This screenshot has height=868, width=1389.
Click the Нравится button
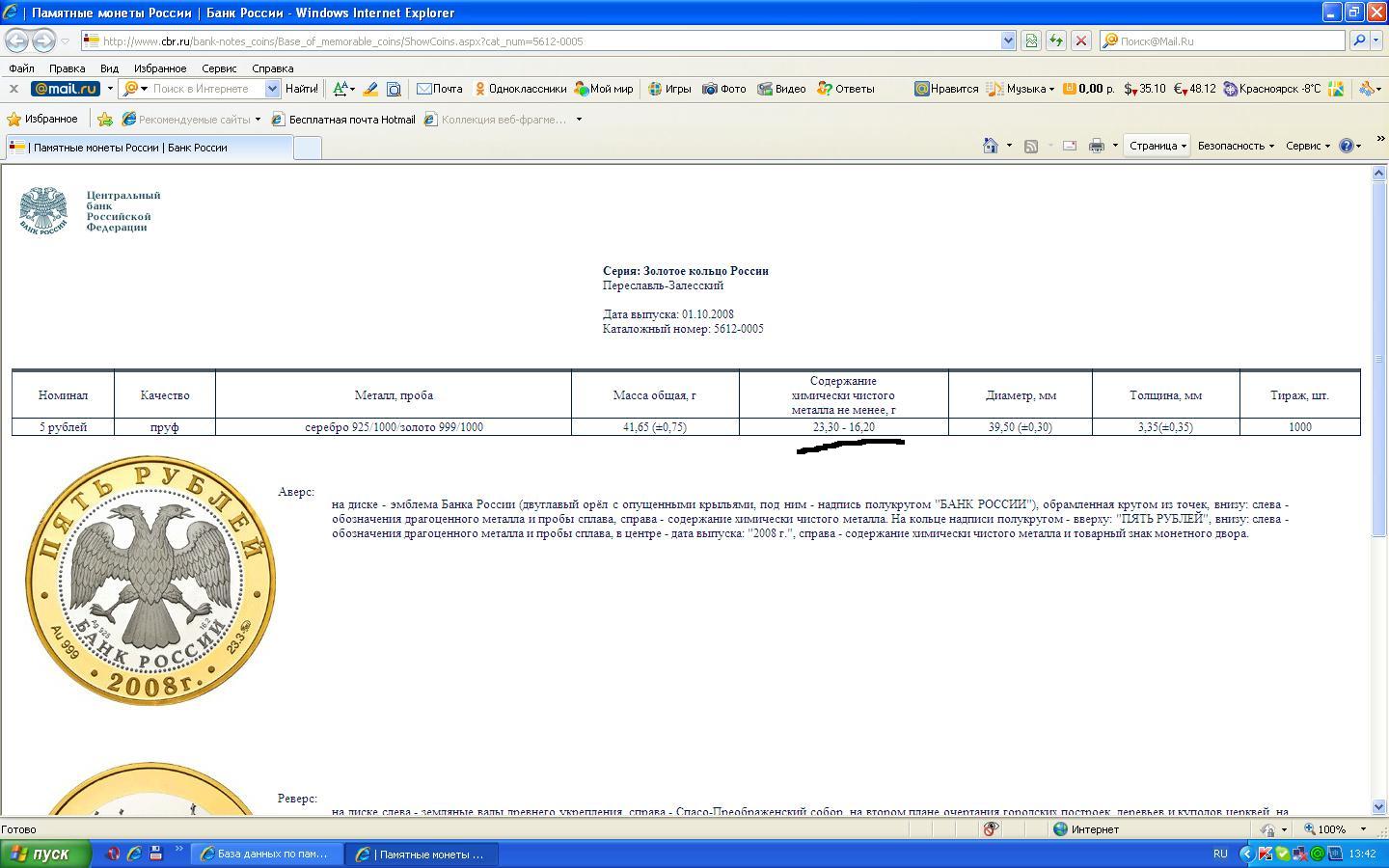point(946,89)
